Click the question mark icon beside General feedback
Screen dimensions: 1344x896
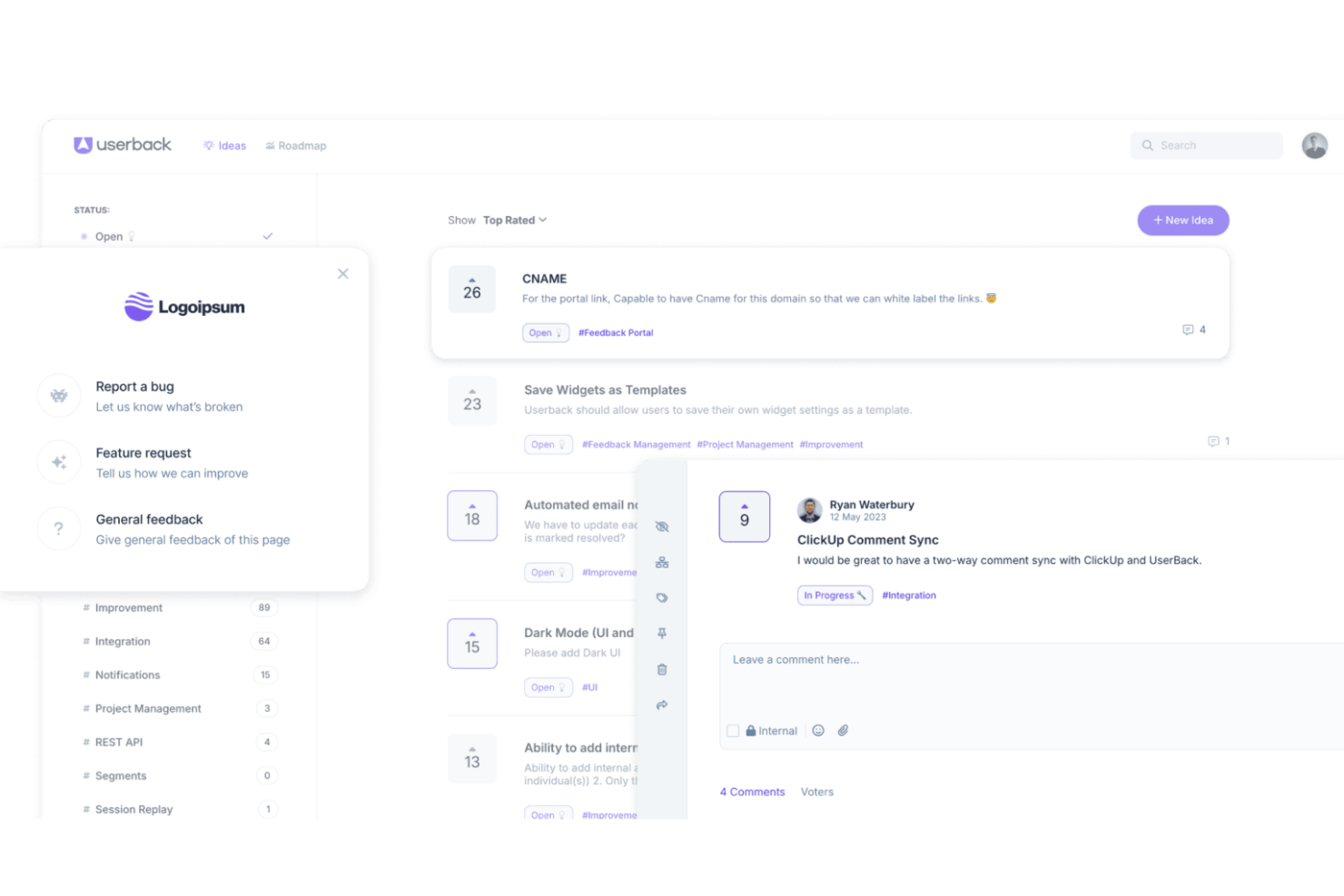(59, 528)
